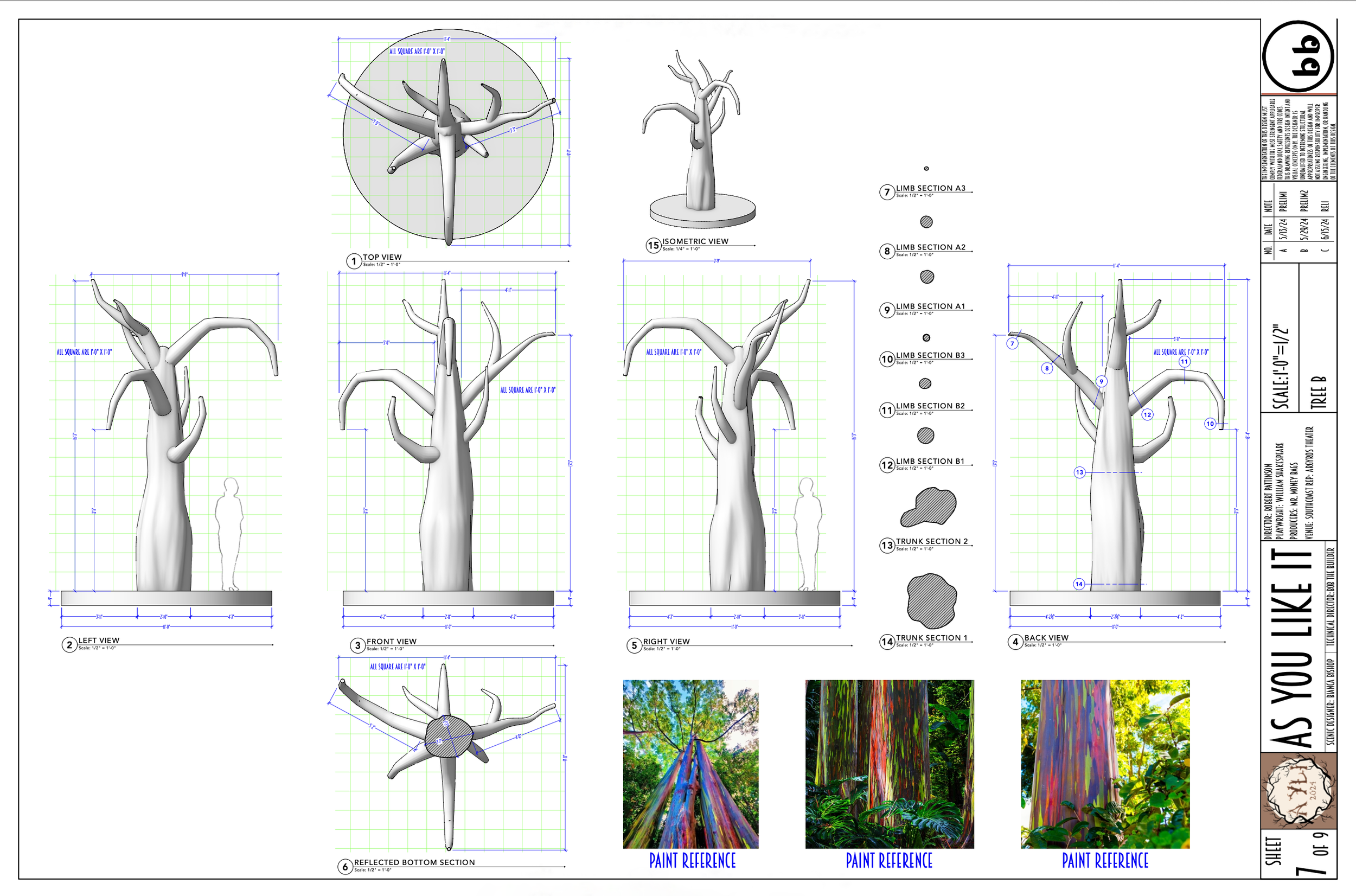This screenshot has height=896, width=1356.
Task: Click blue callout bubble 14 on the back view
Action: 1079,584
